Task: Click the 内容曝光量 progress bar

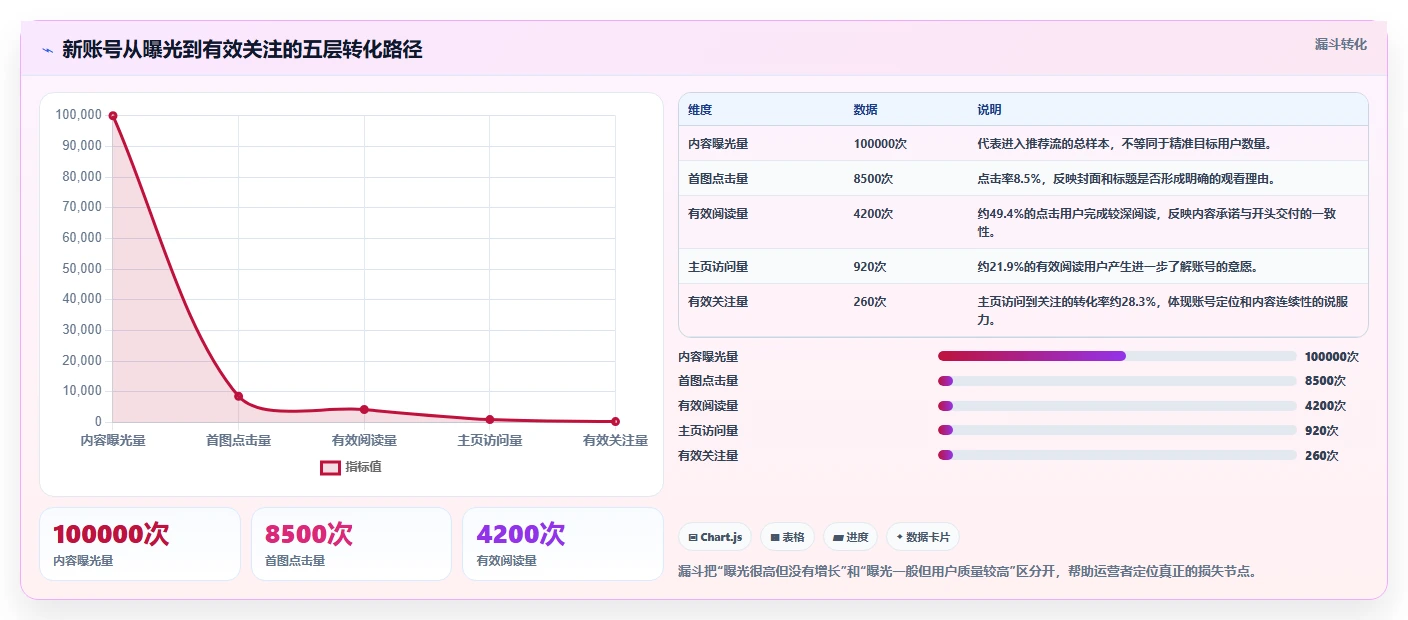Action: click(1117, 356)
